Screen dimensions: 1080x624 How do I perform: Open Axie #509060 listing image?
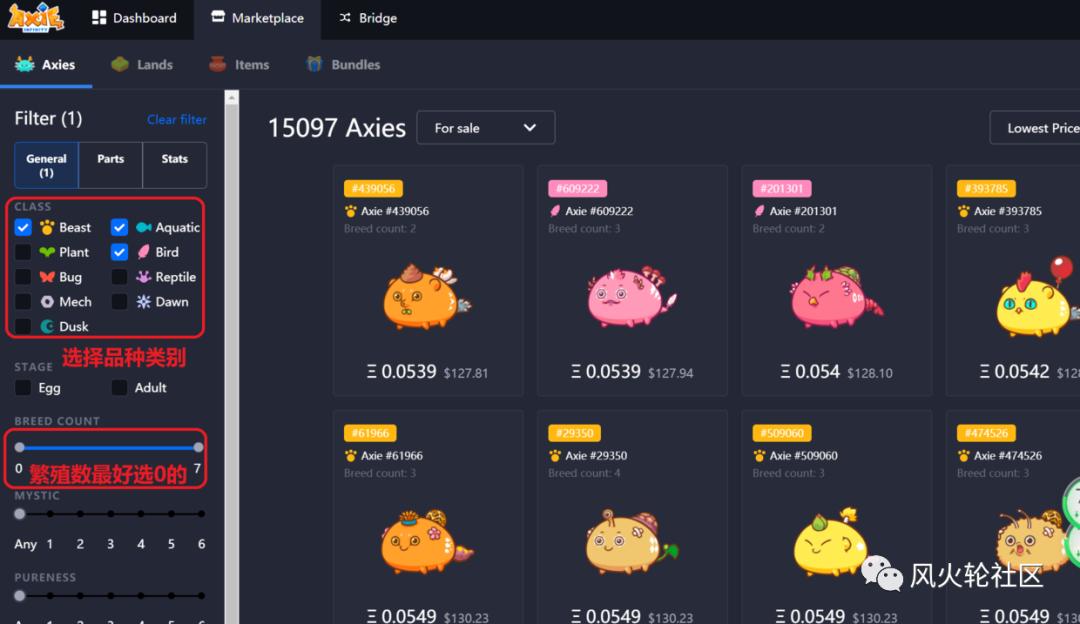coord(831,541)
